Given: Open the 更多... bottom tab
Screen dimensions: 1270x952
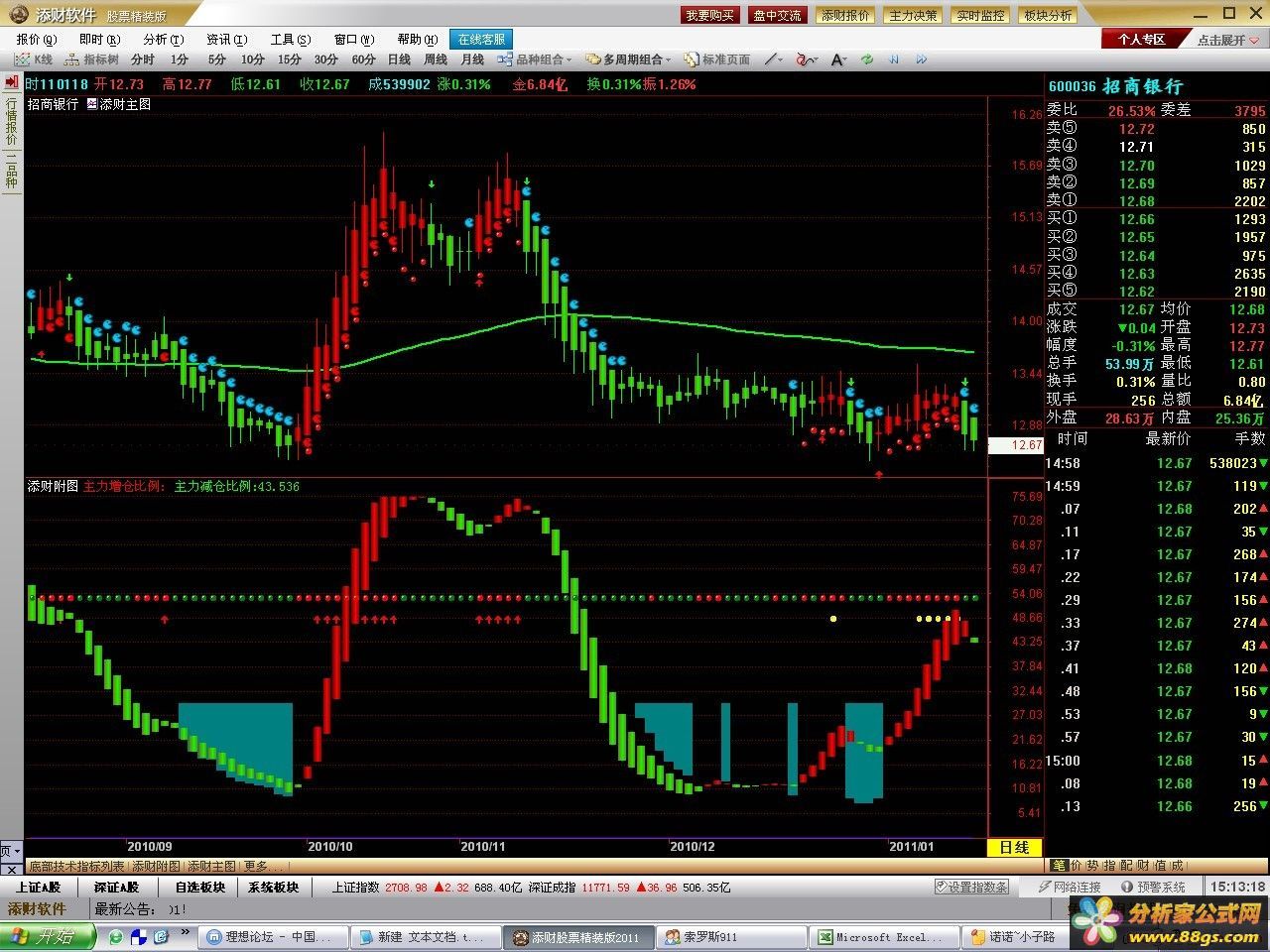Looking at the screenshot, I should [264, 866].
